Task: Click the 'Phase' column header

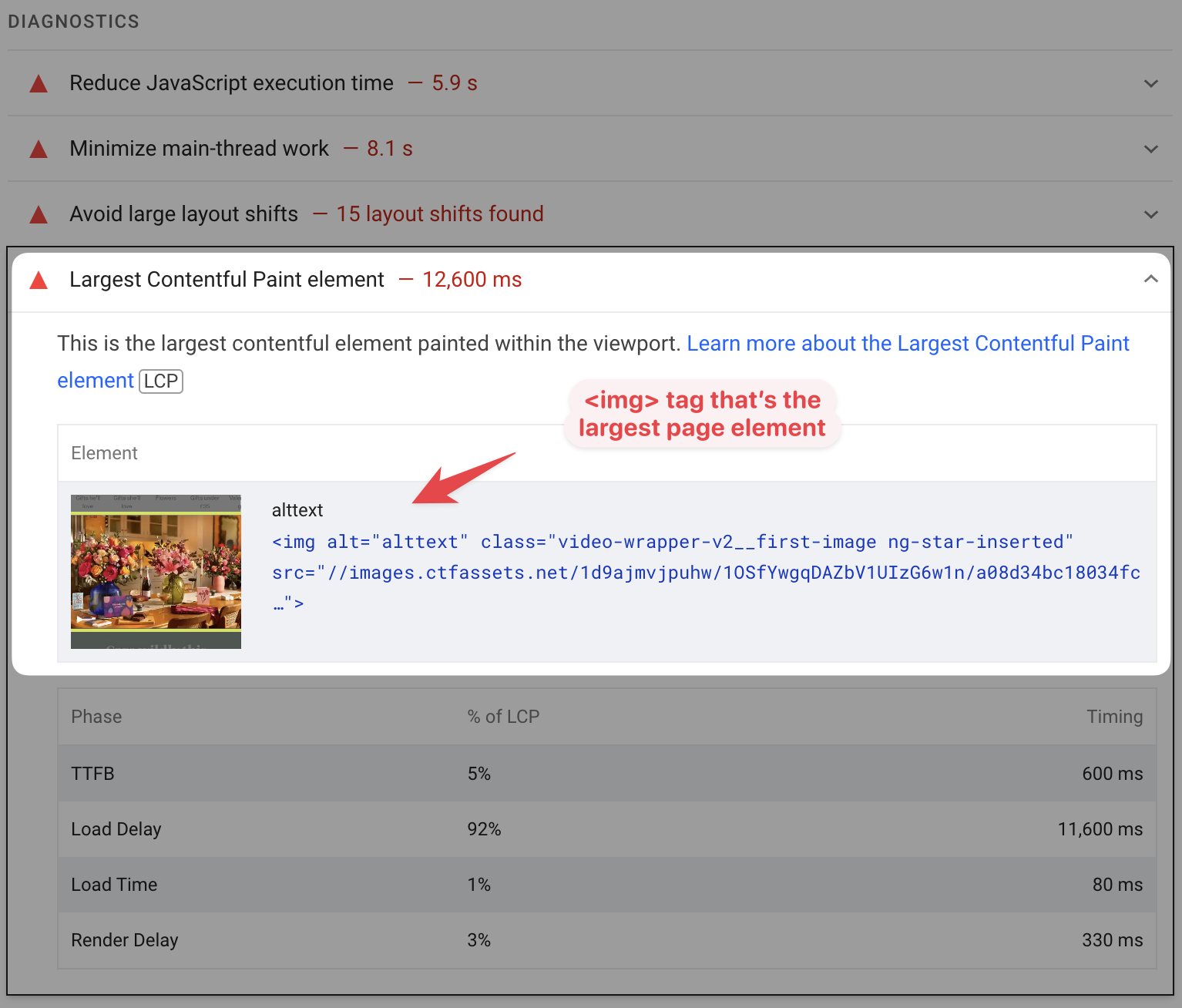Action: tap(96, 717)
